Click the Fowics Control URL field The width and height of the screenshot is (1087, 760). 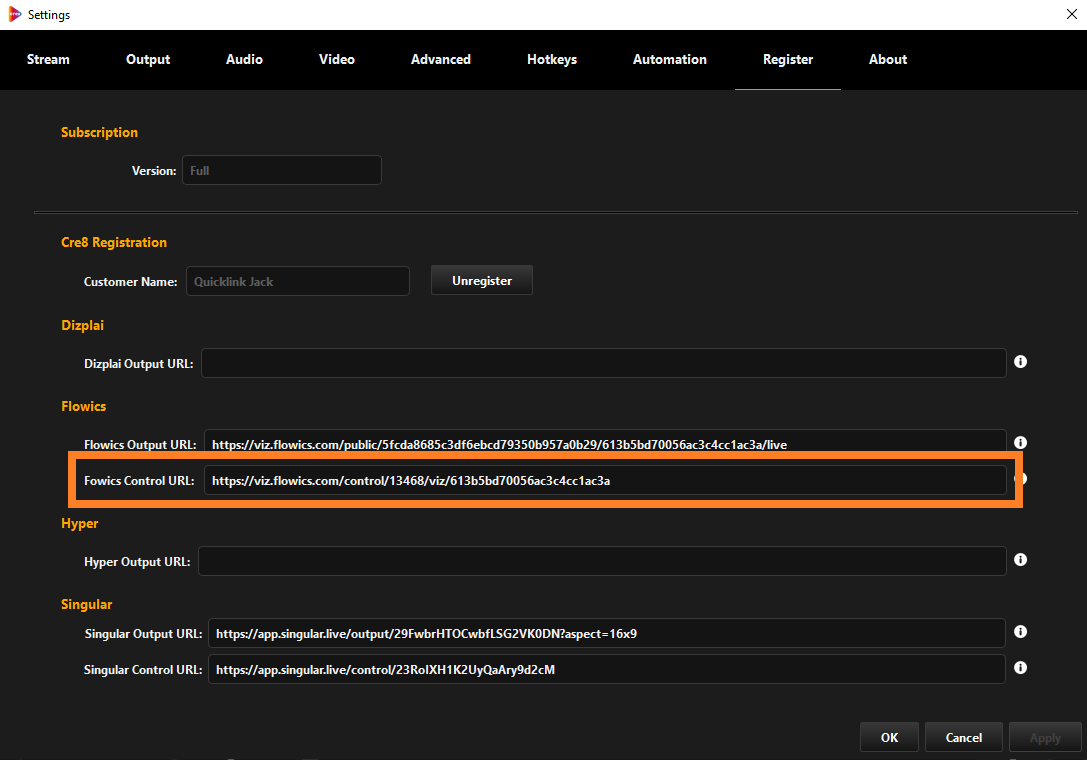click(x=605, y=480)
